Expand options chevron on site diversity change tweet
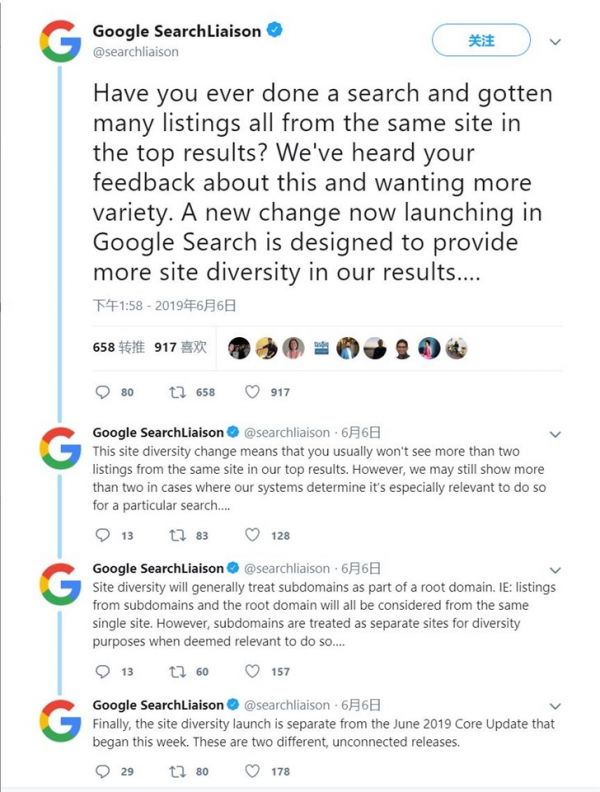 tap(556, 434)
